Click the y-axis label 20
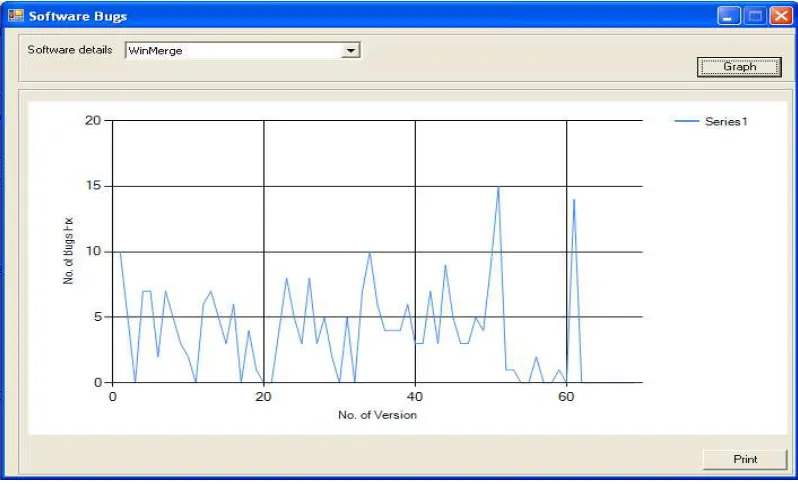Image resolution: width=798 pixels, height=484 pixels. pyautogui.click(x=93, y=120)
